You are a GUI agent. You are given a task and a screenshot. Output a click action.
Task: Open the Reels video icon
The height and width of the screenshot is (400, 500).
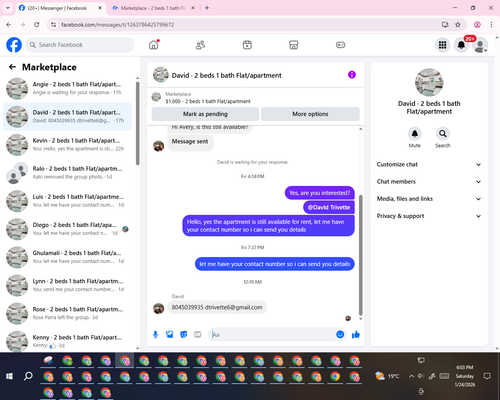[247, 45]
